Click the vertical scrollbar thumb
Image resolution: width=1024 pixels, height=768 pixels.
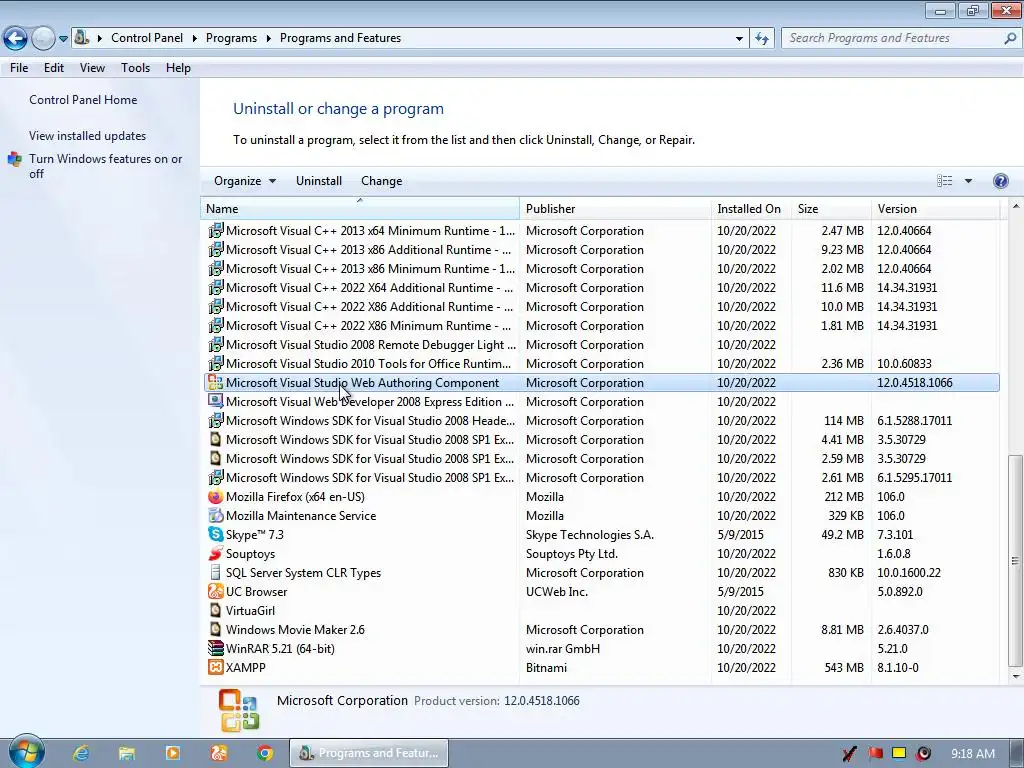pyautogui.click(x=1016, y=561)
